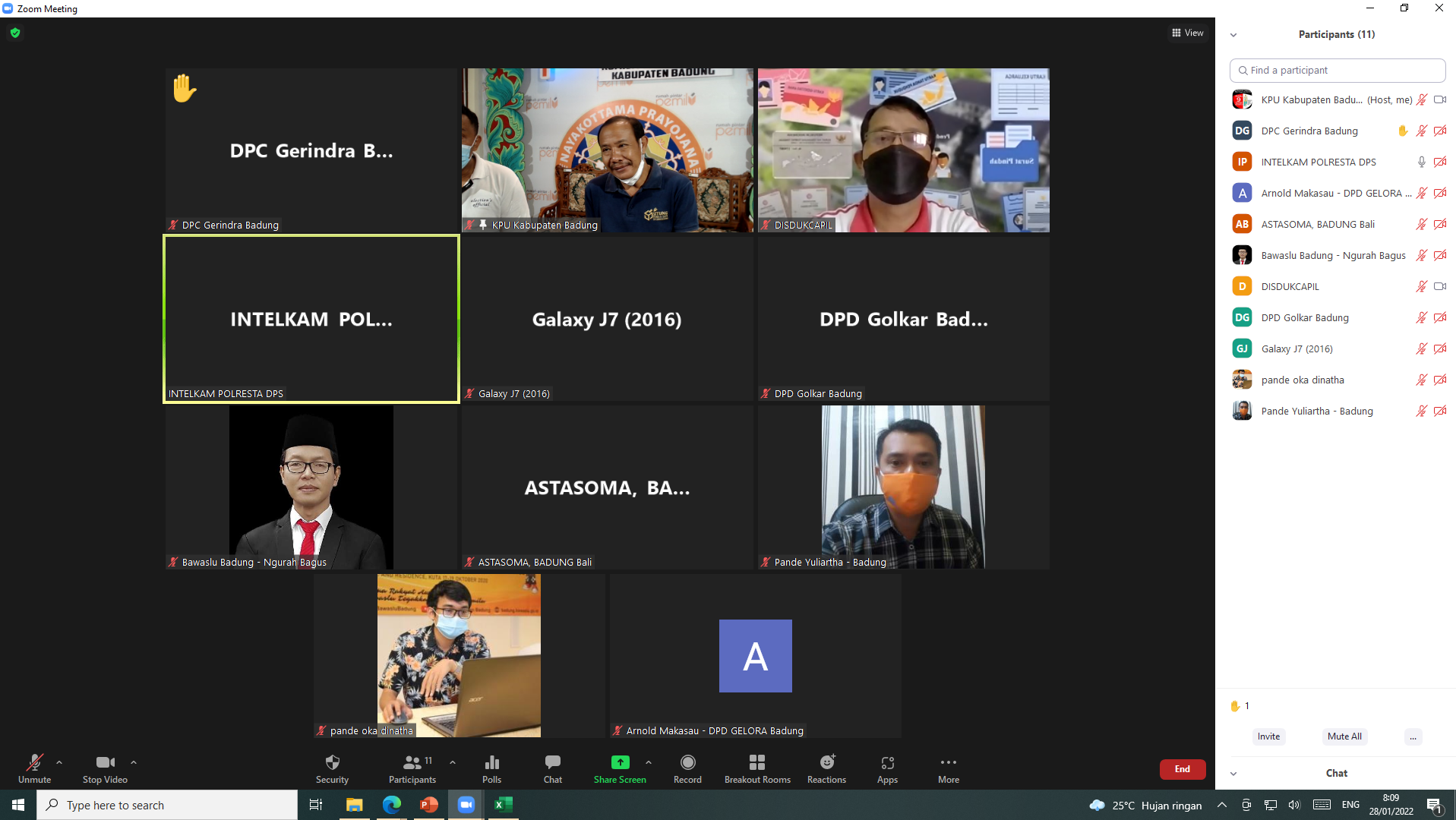Click the Mute All button
1456x820 pixels.
point(1344,736)
